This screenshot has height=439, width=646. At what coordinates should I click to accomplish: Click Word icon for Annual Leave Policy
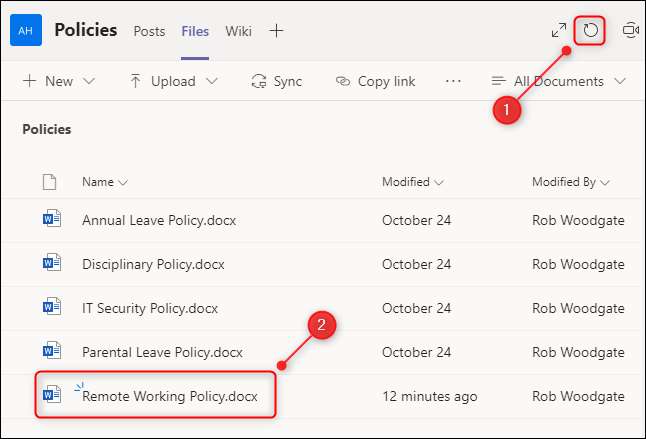[51, 219]
